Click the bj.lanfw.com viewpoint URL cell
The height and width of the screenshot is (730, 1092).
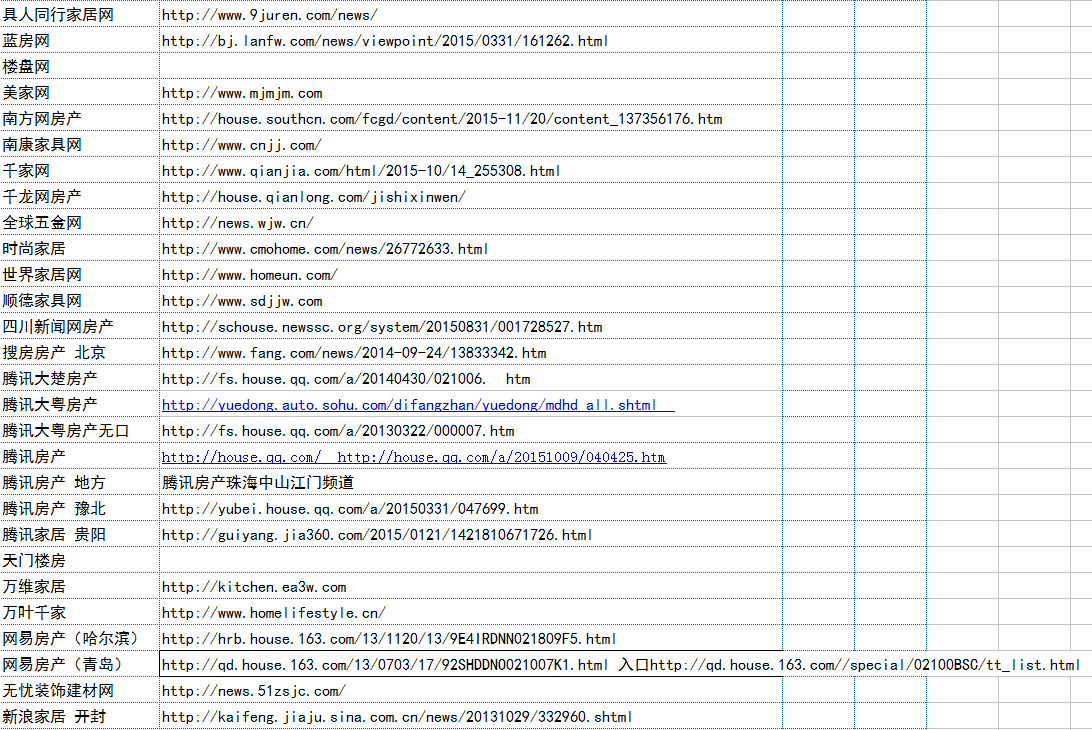[x=471, y=40]
